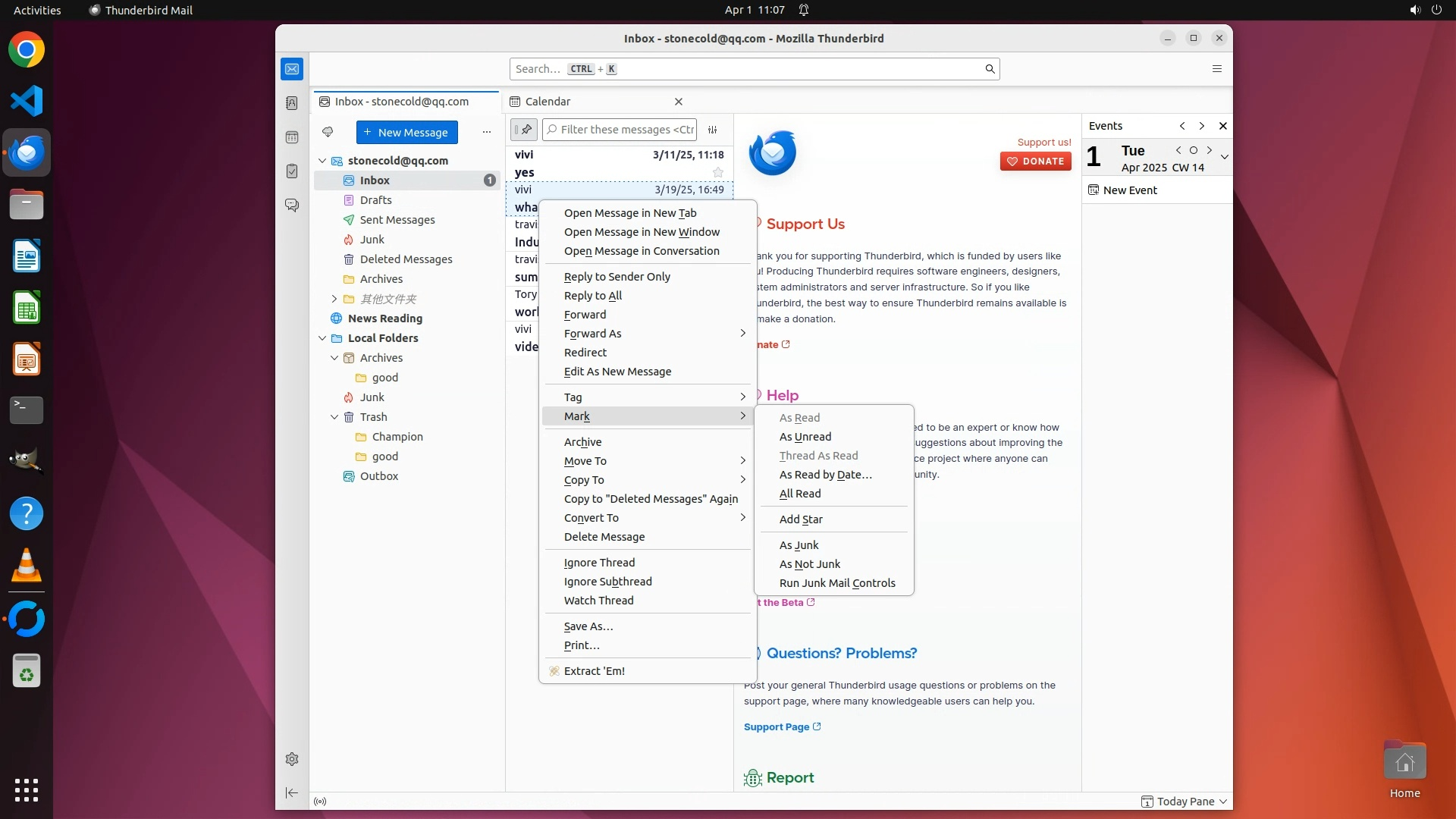This screenshot has width=1456, height=819.
Task: Click the red DONATE button
Action: tap(1035, 161)
